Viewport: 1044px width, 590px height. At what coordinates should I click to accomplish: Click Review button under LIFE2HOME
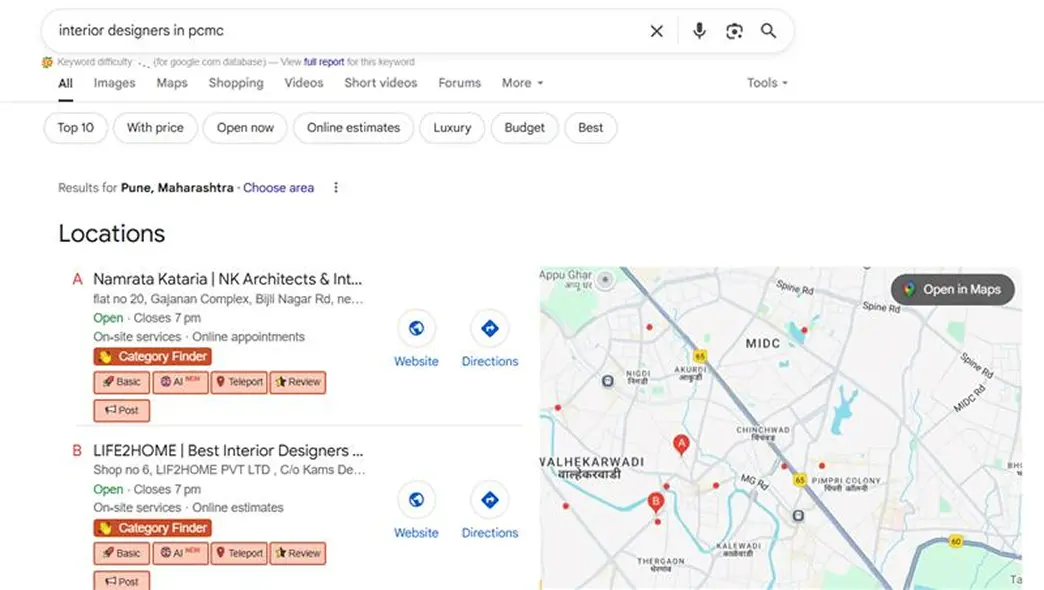[298, 553]
